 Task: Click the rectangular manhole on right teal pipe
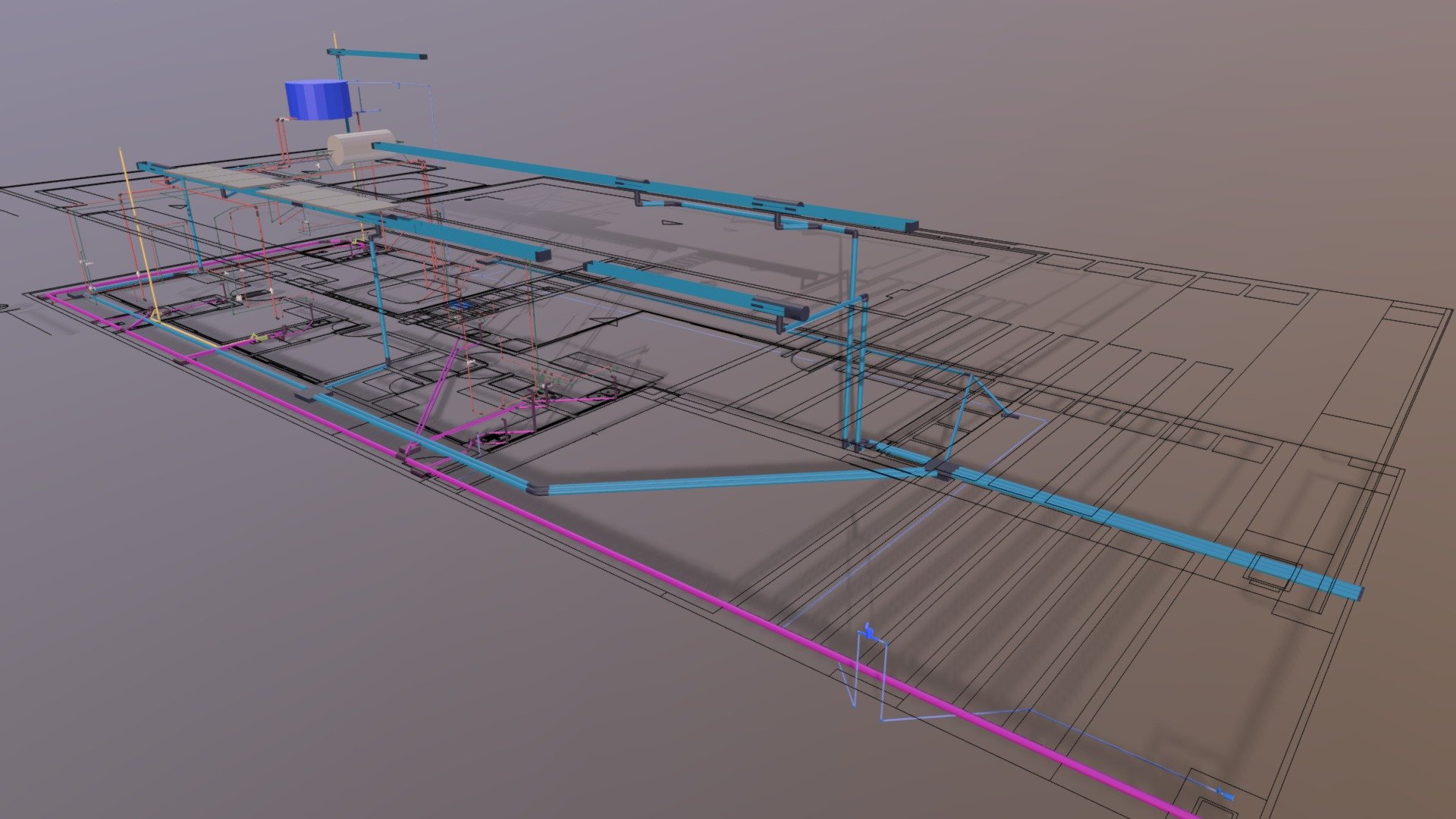coord(1272,573)
